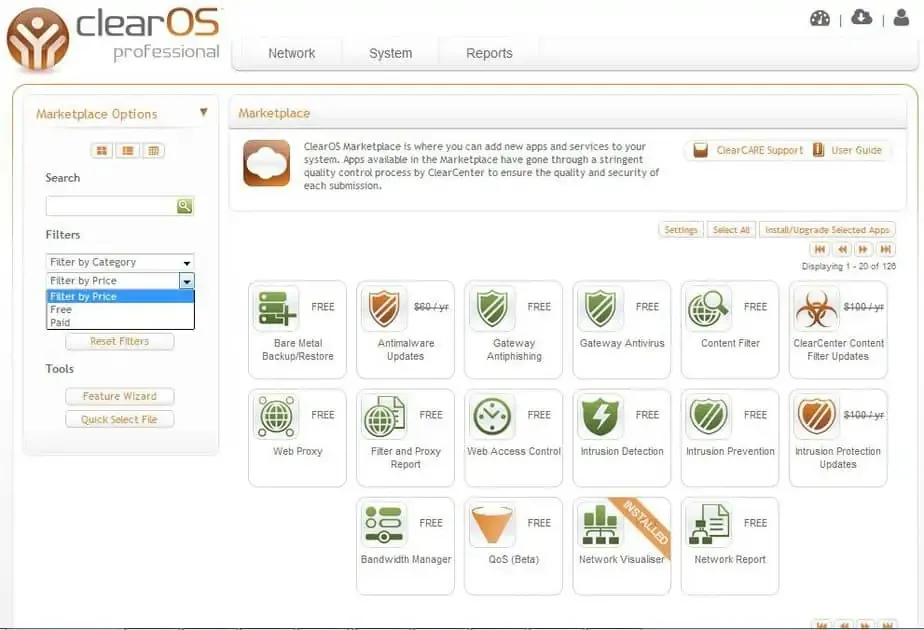
Task: Click the Gateway Antivirus shield icon
Action: click(600, 309)
